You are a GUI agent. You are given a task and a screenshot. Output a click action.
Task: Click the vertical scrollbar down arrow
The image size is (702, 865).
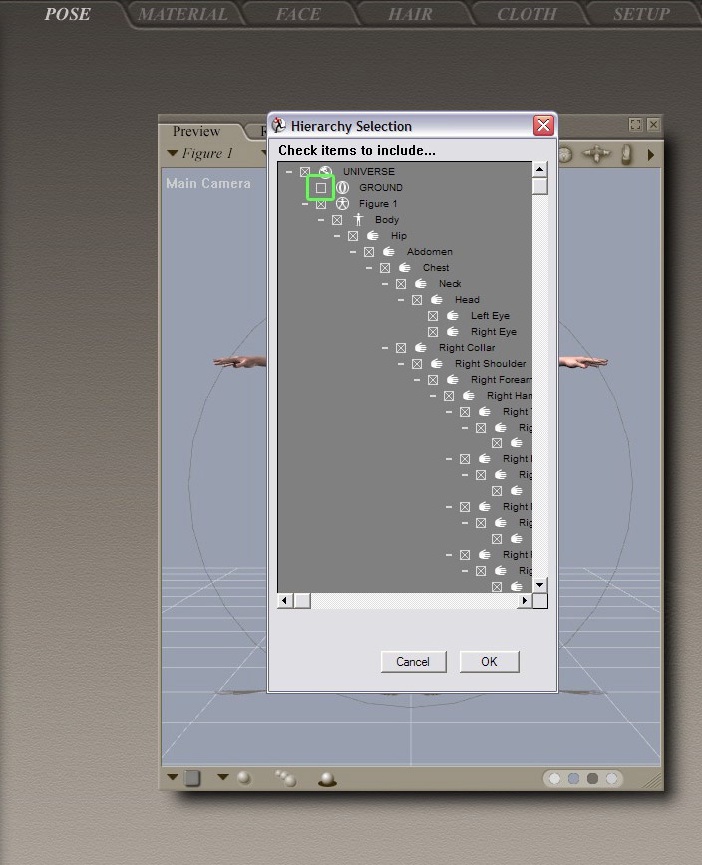click(x=540, y=585)
